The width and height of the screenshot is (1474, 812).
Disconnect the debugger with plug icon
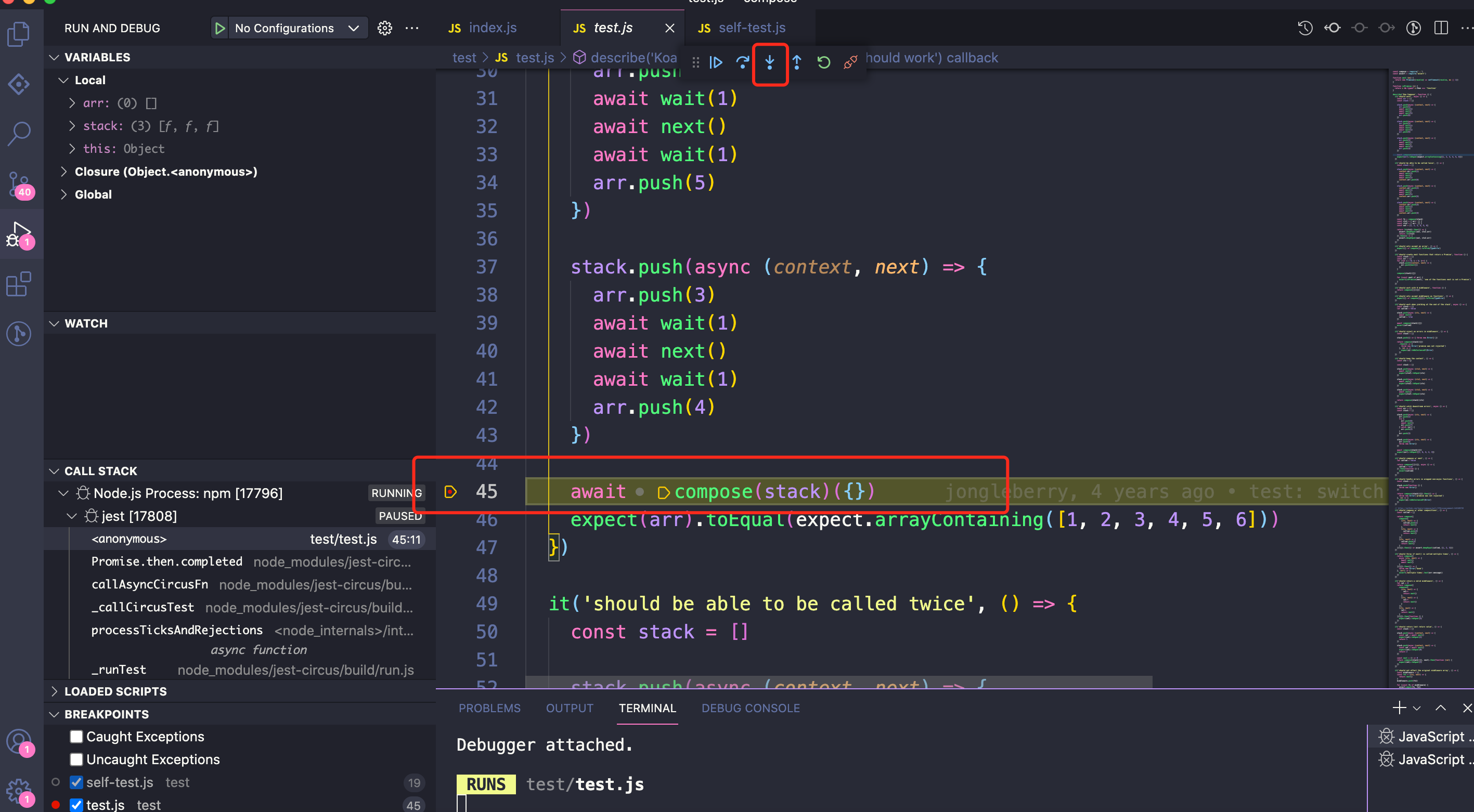tap(850, 62)
